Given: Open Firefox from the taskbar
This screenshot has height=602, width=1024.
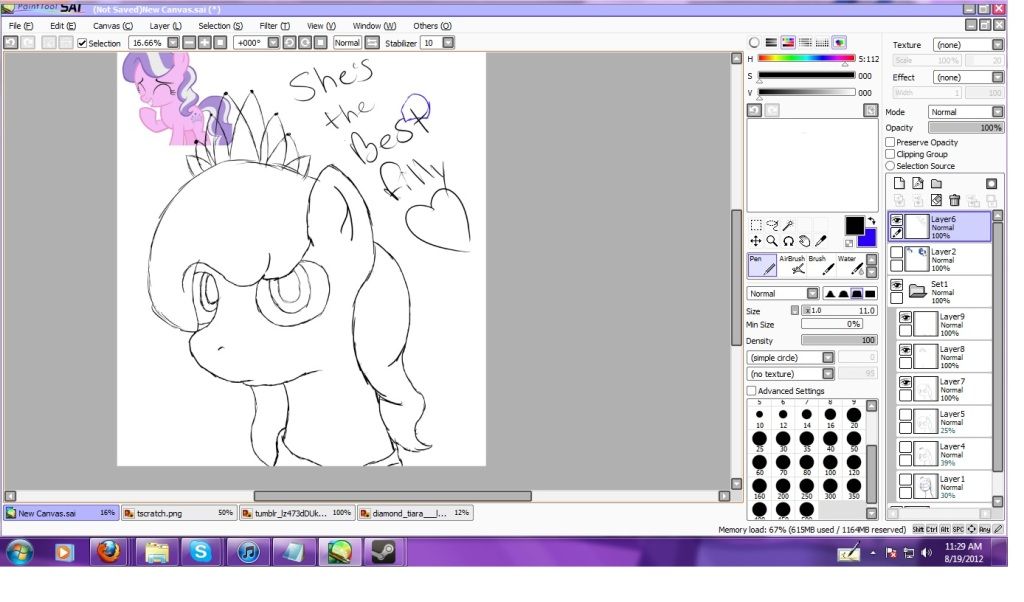Looking at the screenshot, I should (109, 552).
